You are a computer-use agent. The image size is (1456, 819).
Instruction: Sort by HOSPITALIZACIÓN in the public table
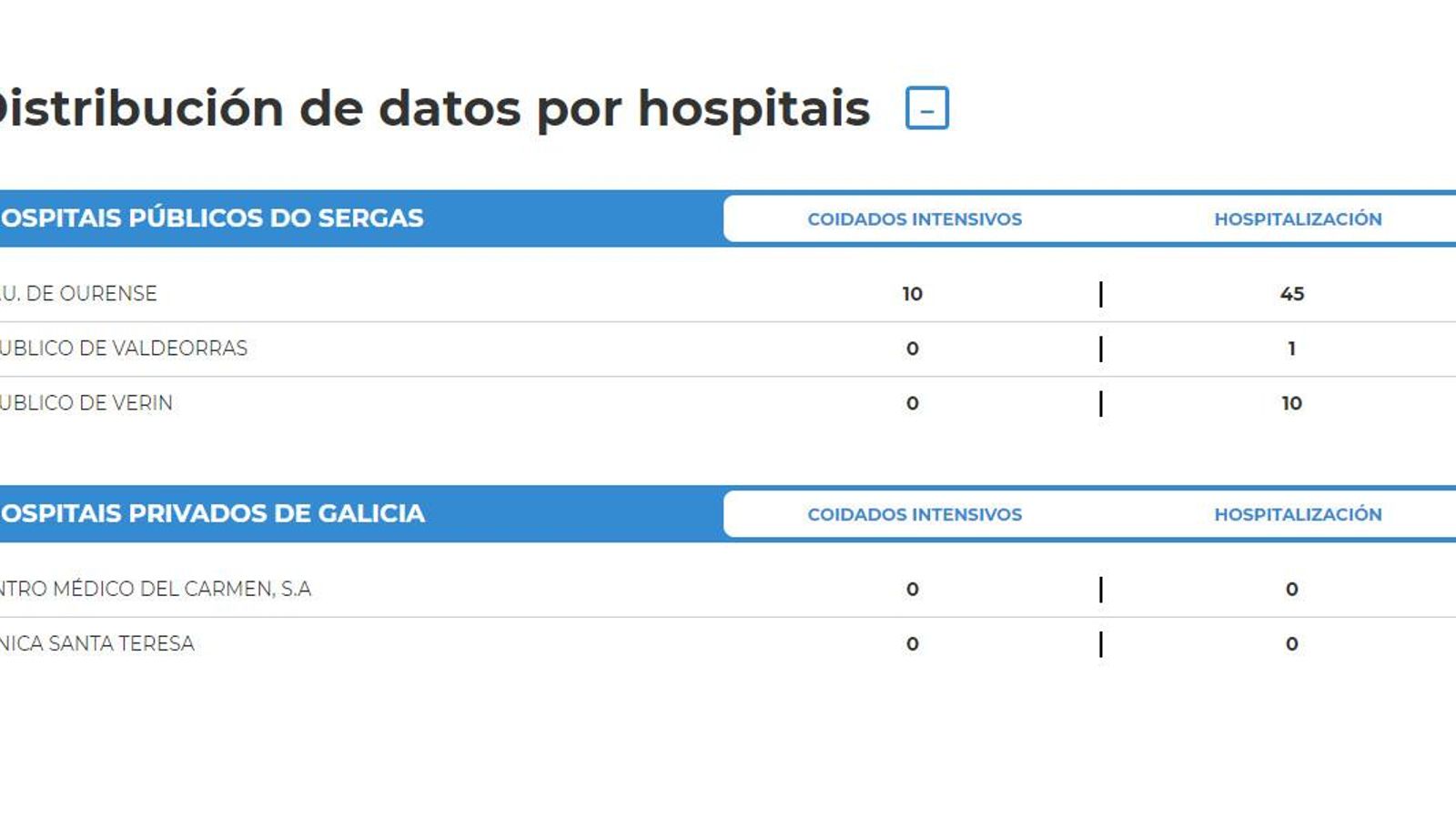coord(1296,218)
